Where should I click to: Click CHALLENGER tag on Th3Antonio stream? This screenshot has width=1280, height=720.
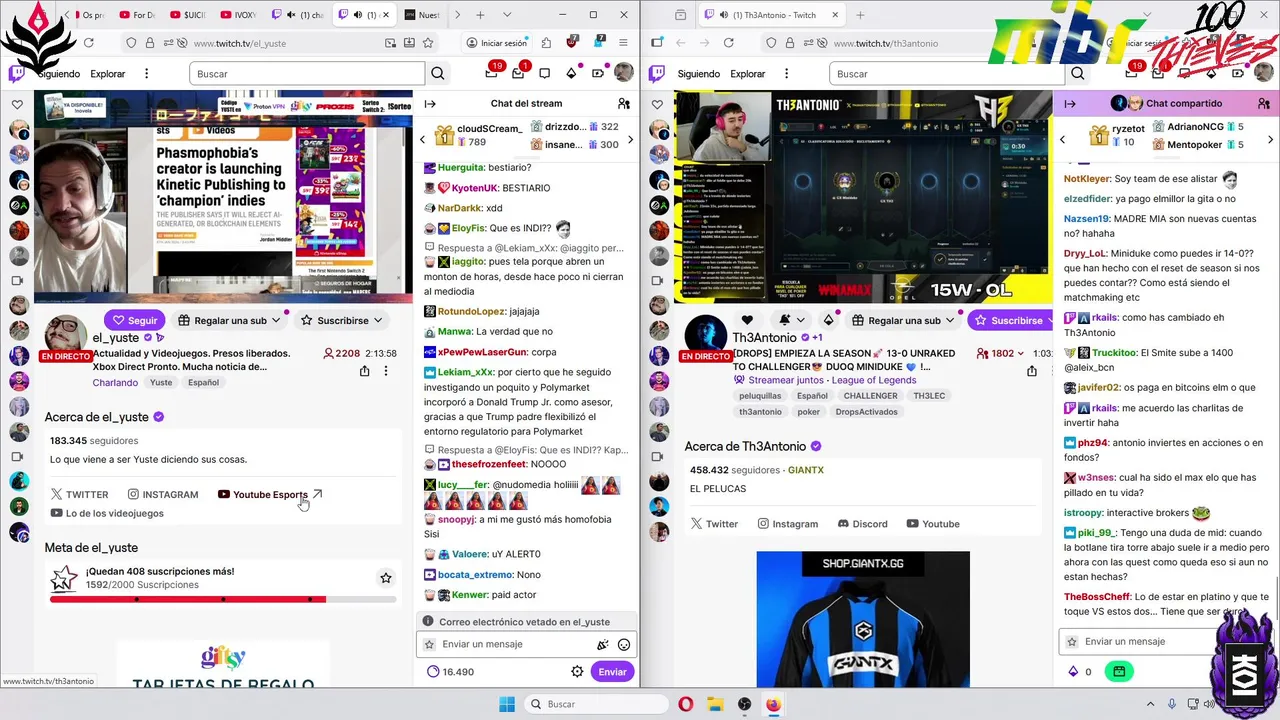[870, 396]
